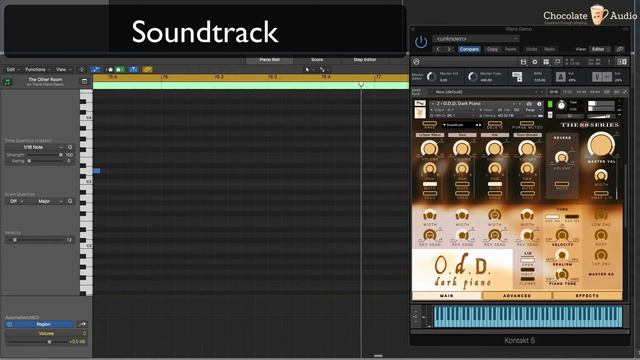The image size is (640, 360).
Task: Click Kontakt rack view icon
Action: coord(558,62)
